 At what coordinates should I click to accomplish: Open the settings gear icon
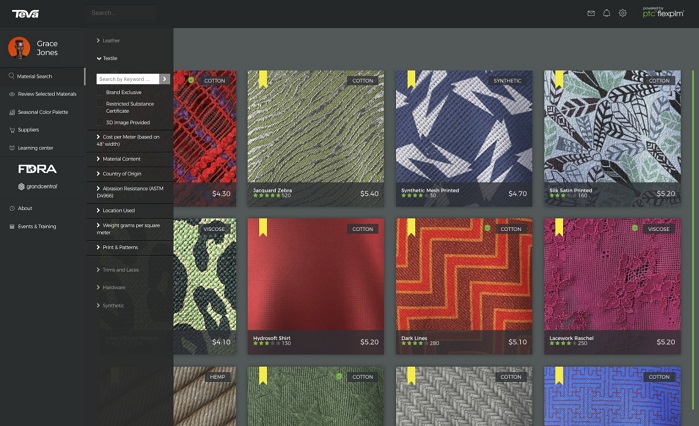(623, 13)
